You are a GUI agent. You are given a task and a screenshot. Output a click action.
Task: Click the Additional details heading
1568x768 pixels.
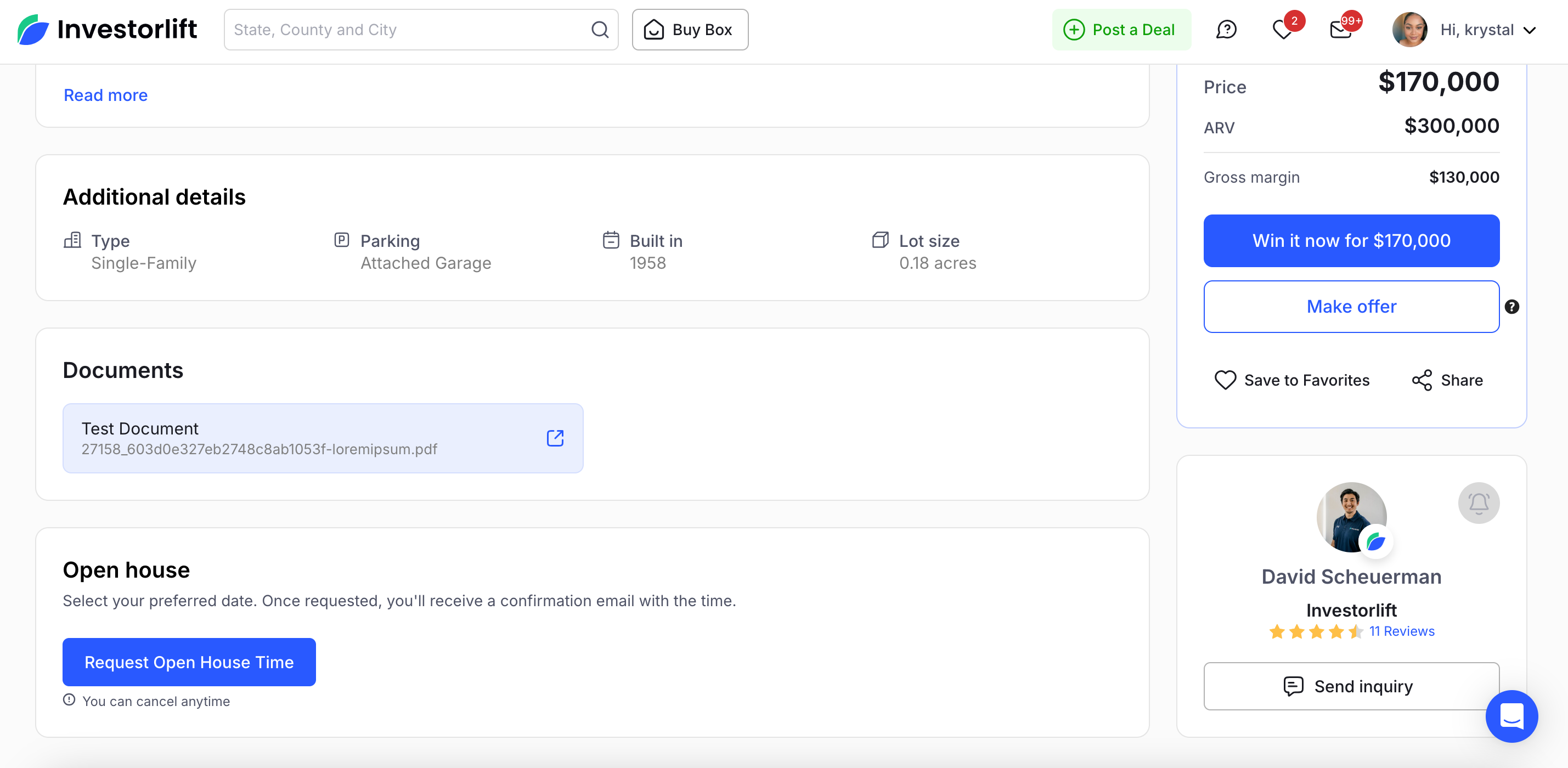[154, 196]
